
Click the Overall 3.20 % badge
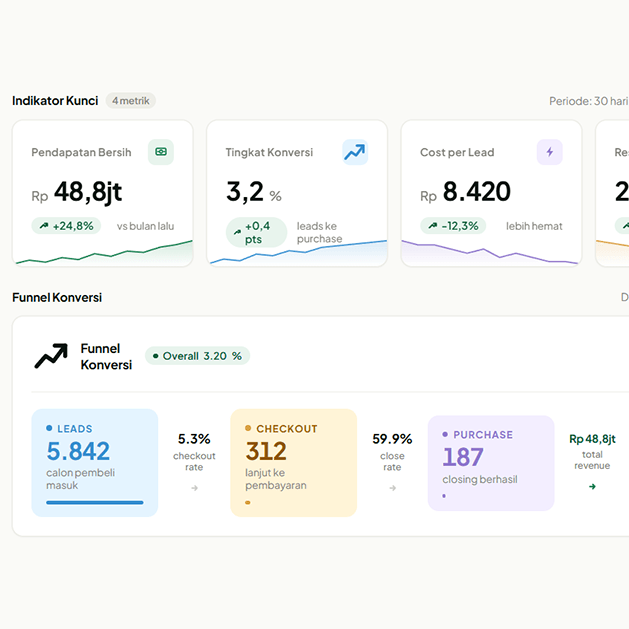(x=197, y=356)
